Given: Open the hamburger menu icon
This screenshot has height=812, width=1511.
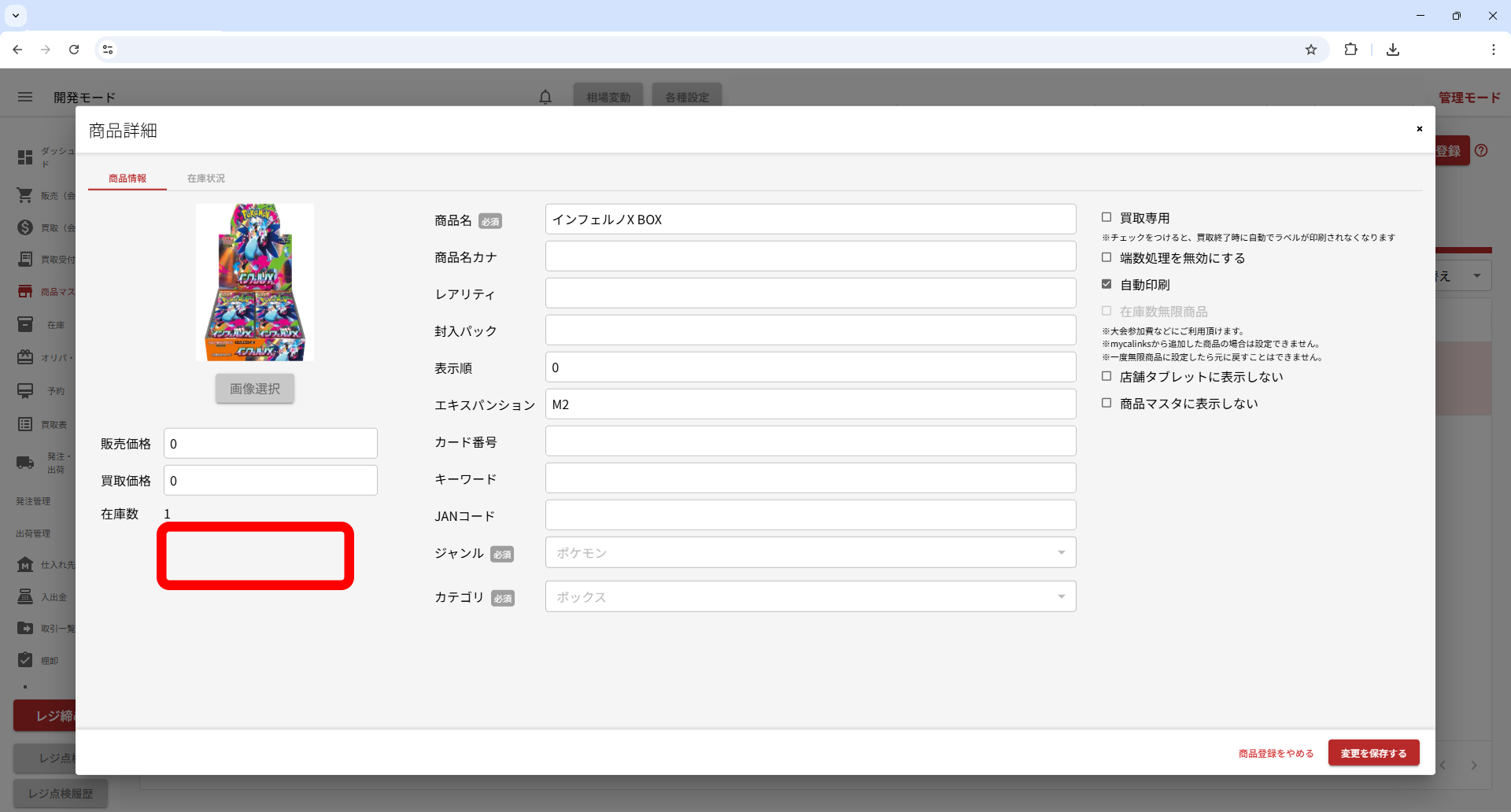Looking at the screenshot, I should 25,97.
